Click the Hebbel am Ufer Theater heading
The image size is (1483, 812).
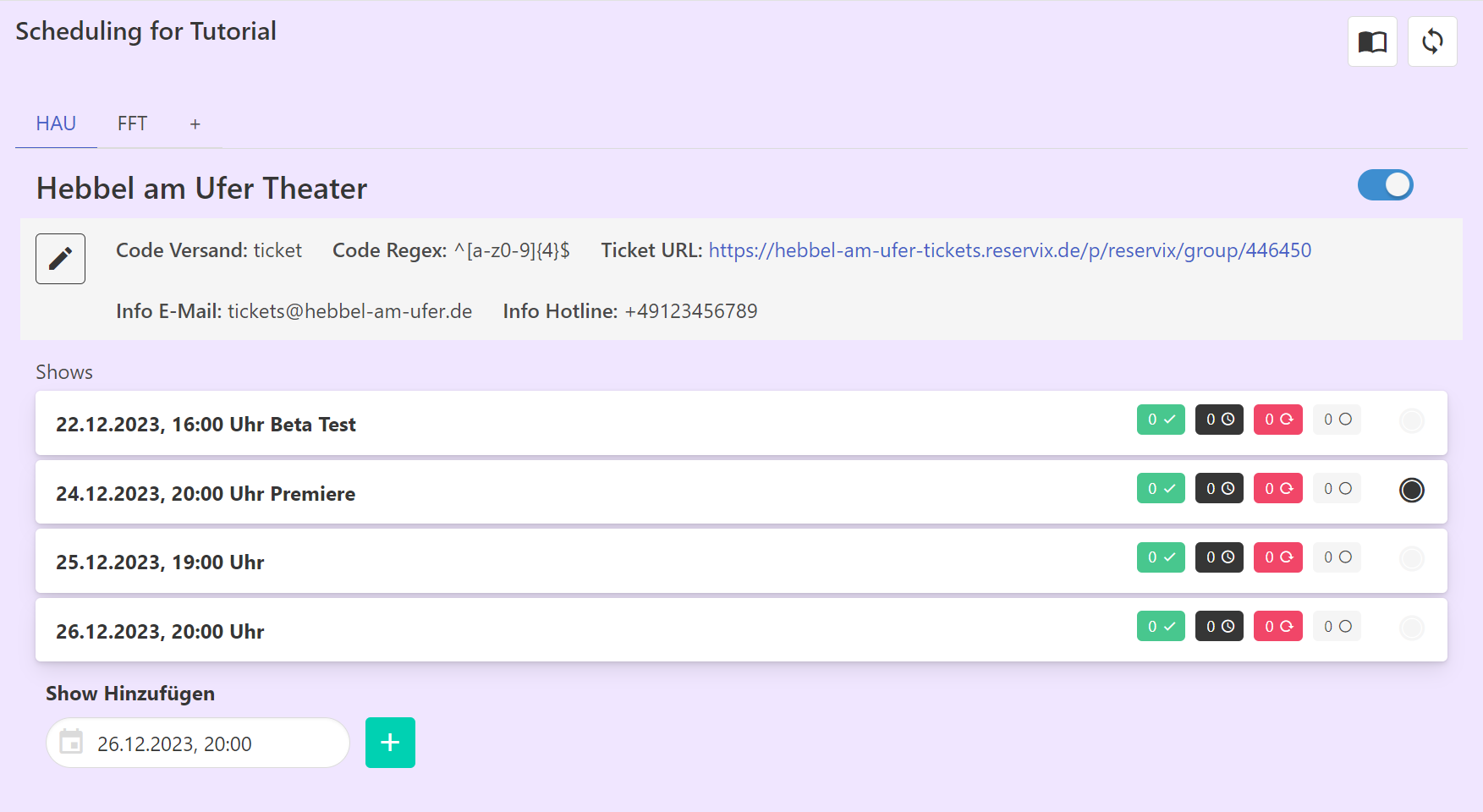[x=201, y=188]
